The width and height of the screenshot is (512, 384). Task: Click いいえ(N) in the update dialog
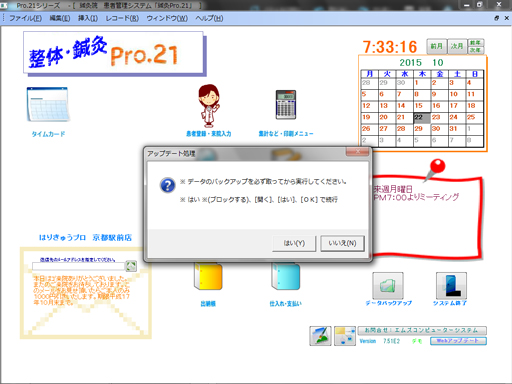pos(342,243)
